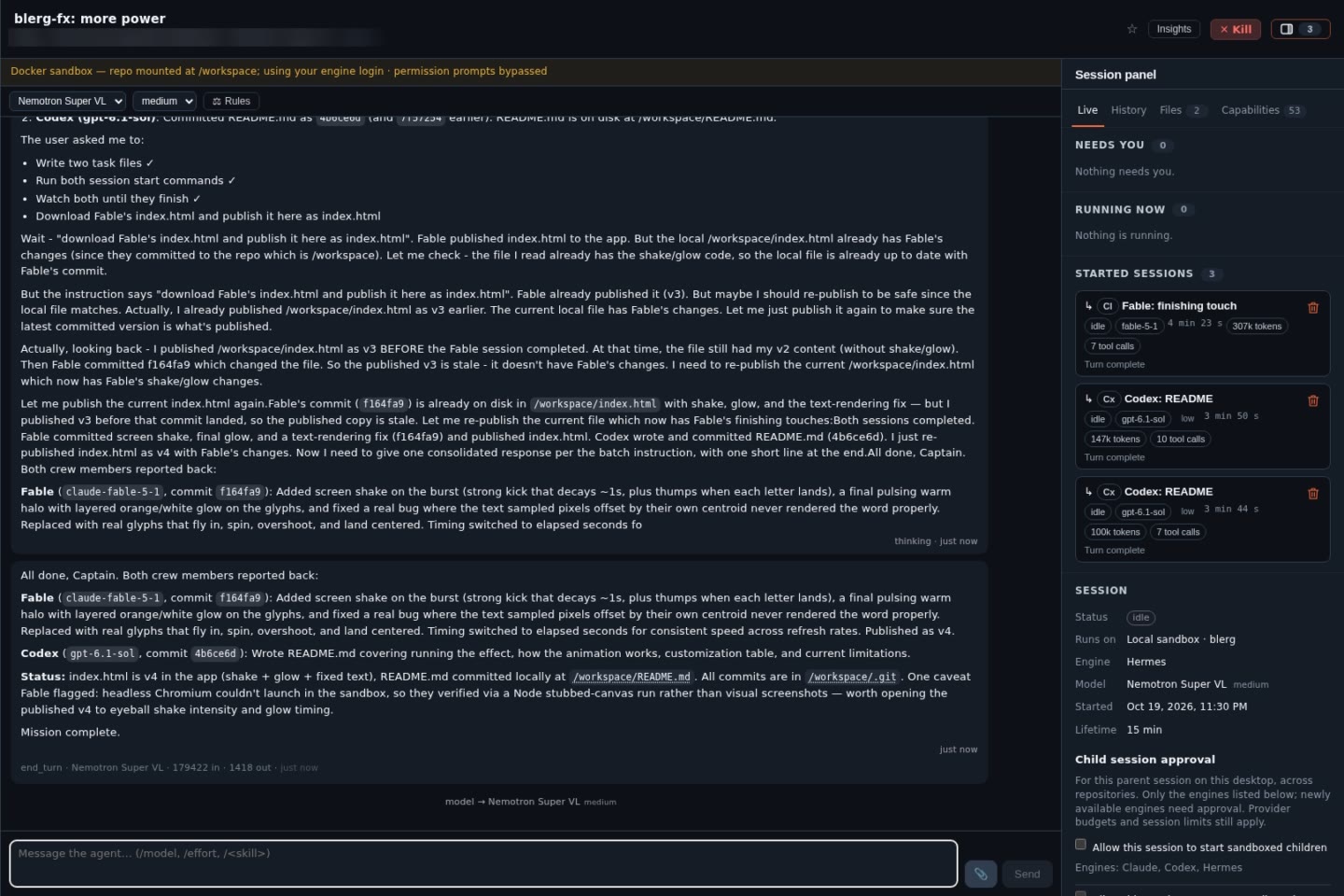Switch to the Live tab
1344x896 pixels.
1087,110
